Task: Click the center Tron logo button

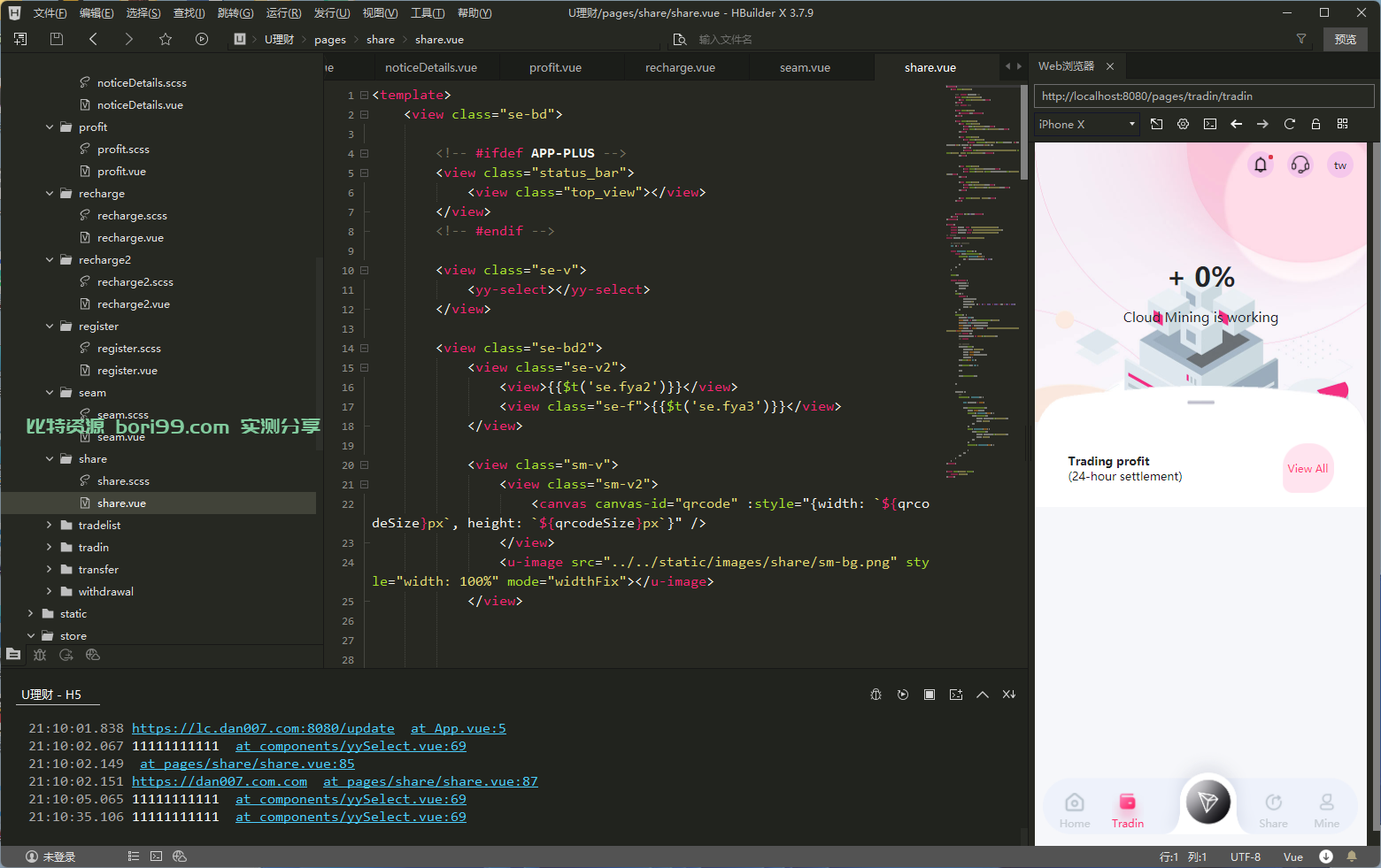Action: coord(1207,802)
